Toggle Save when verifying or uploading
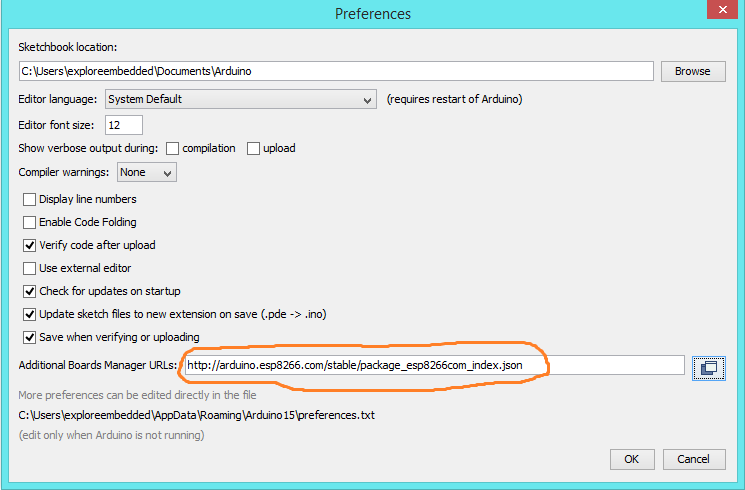Image resolution: width=745 pixels, height=490 pixels. coord(30,337)
